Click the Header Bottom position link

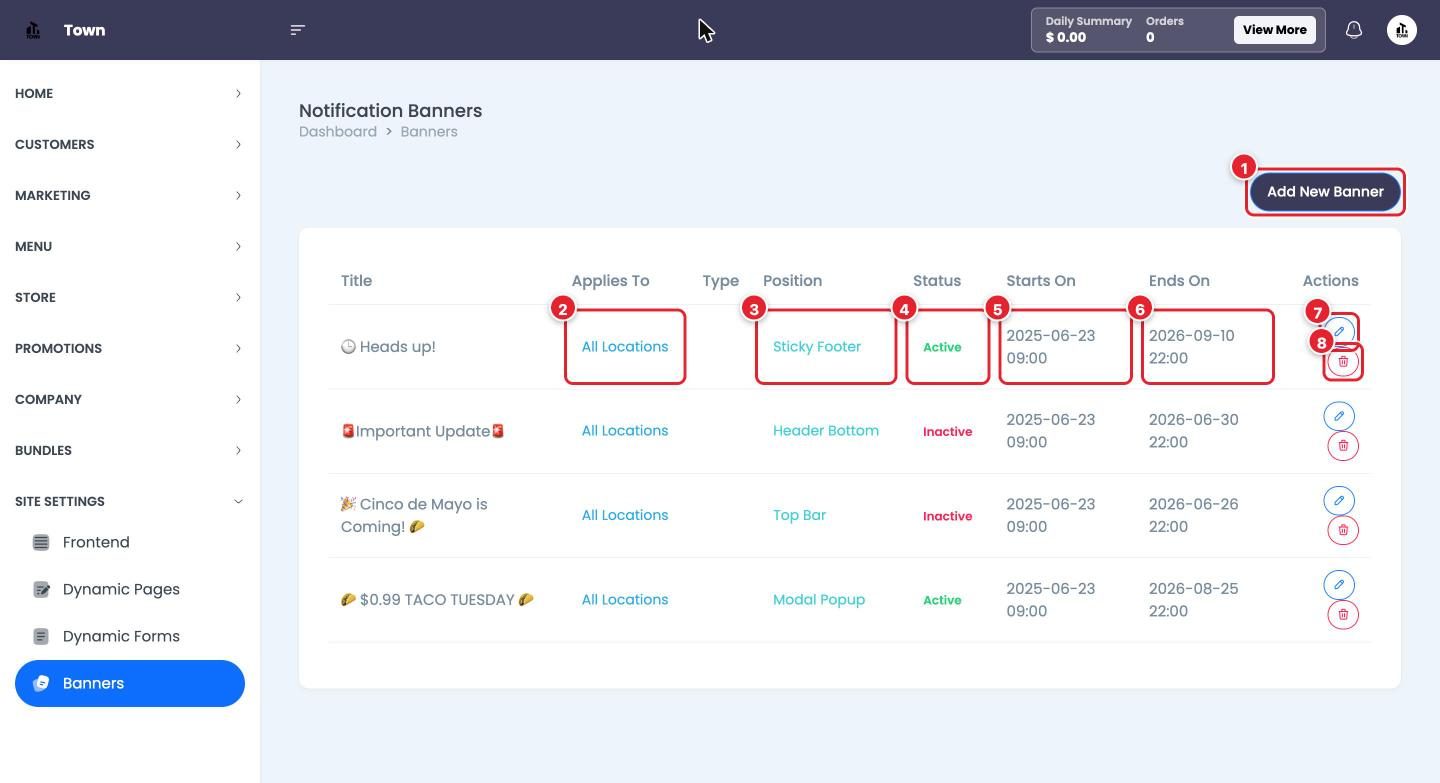[x=826, y=430]
